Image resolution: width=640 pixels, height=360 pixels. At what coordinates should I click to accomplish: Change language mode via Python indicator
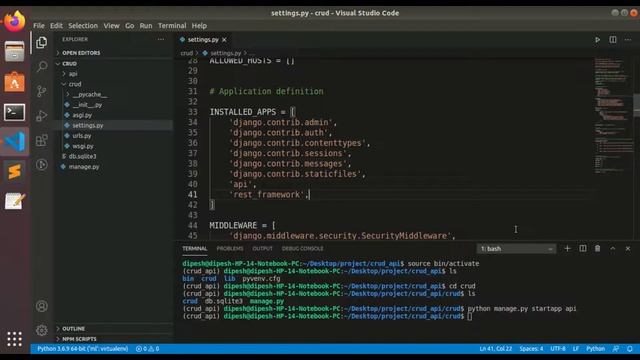click(x=596, y=349)
